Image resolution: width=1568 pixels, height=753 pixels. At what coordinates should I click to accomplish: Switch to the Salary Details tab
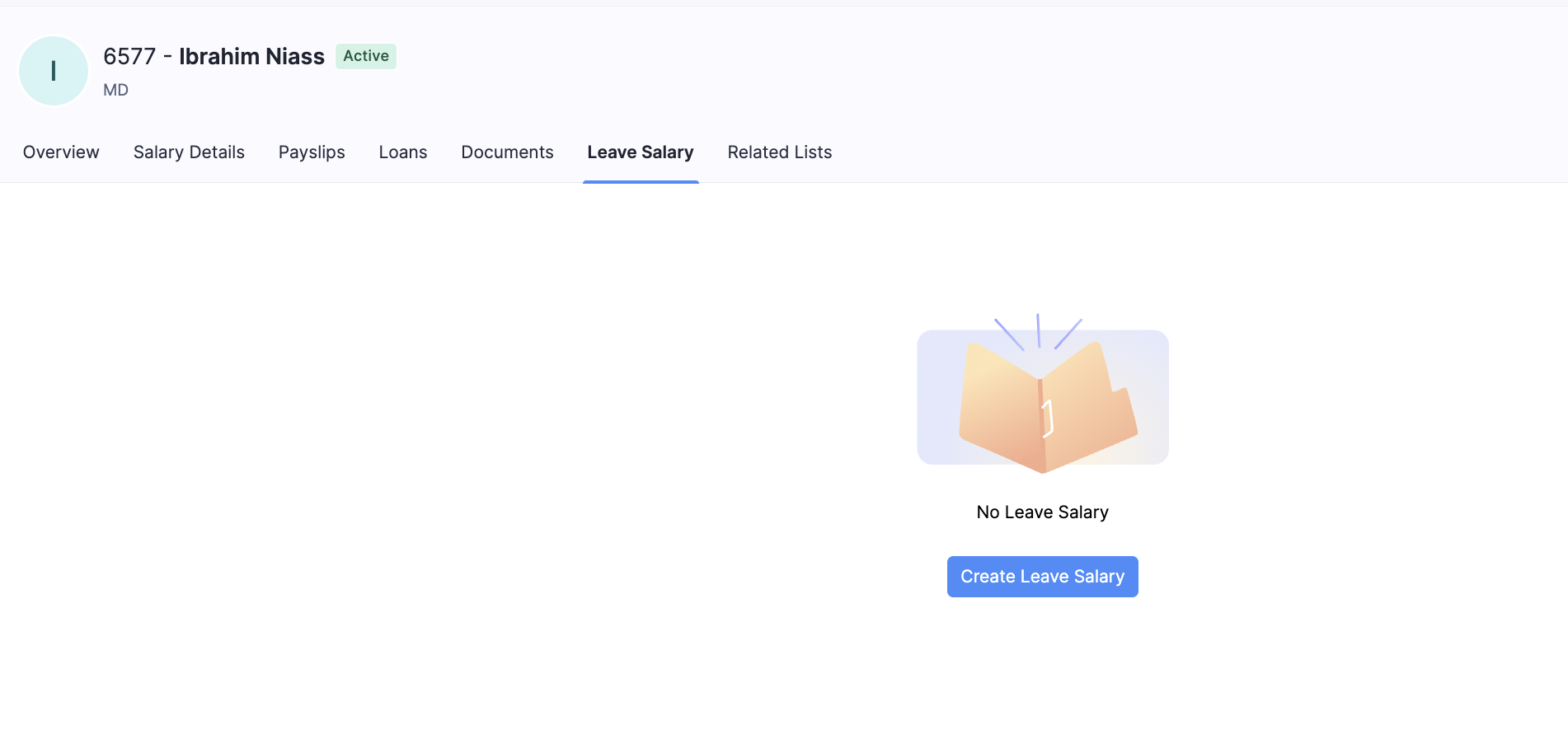(189, 152)
